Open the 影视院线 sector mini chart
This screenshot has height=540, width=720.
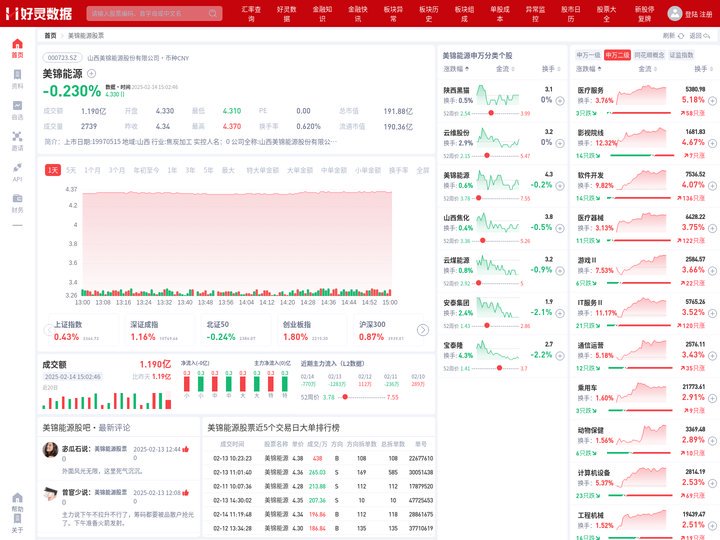click(x=642, y=138)
